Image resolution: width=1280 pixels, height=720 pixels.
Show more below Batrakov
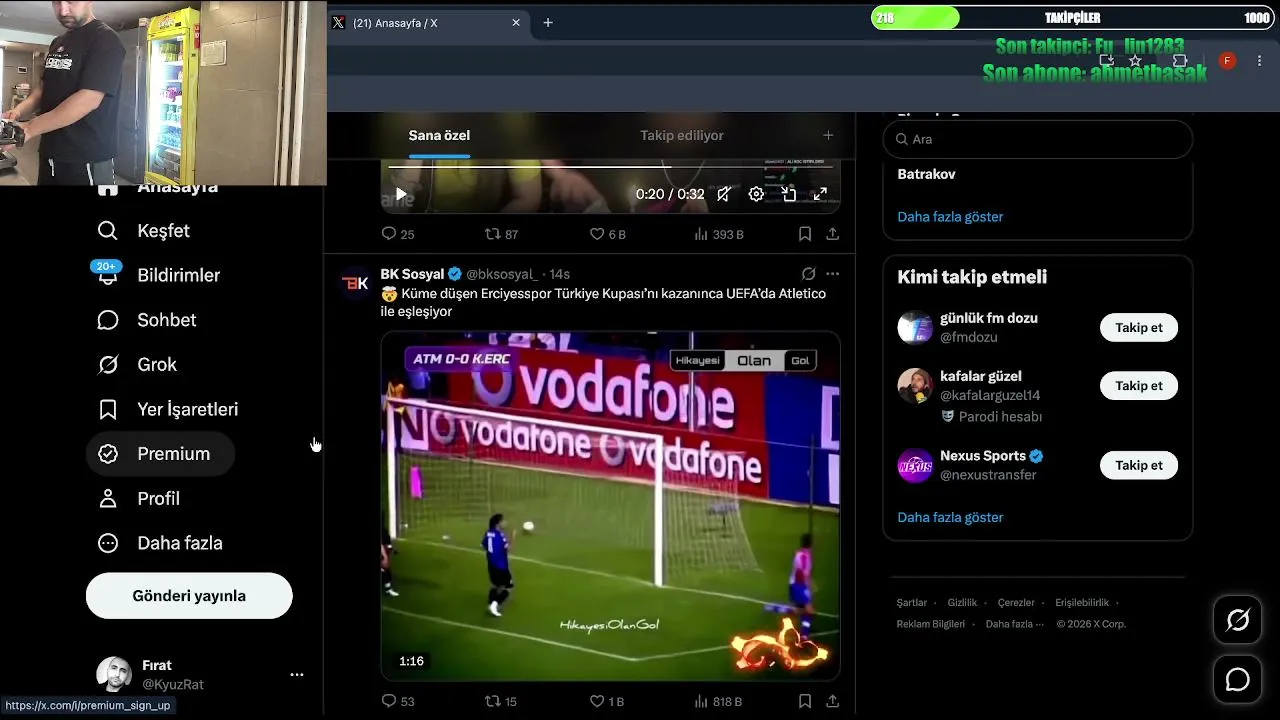tap(950, 217)
